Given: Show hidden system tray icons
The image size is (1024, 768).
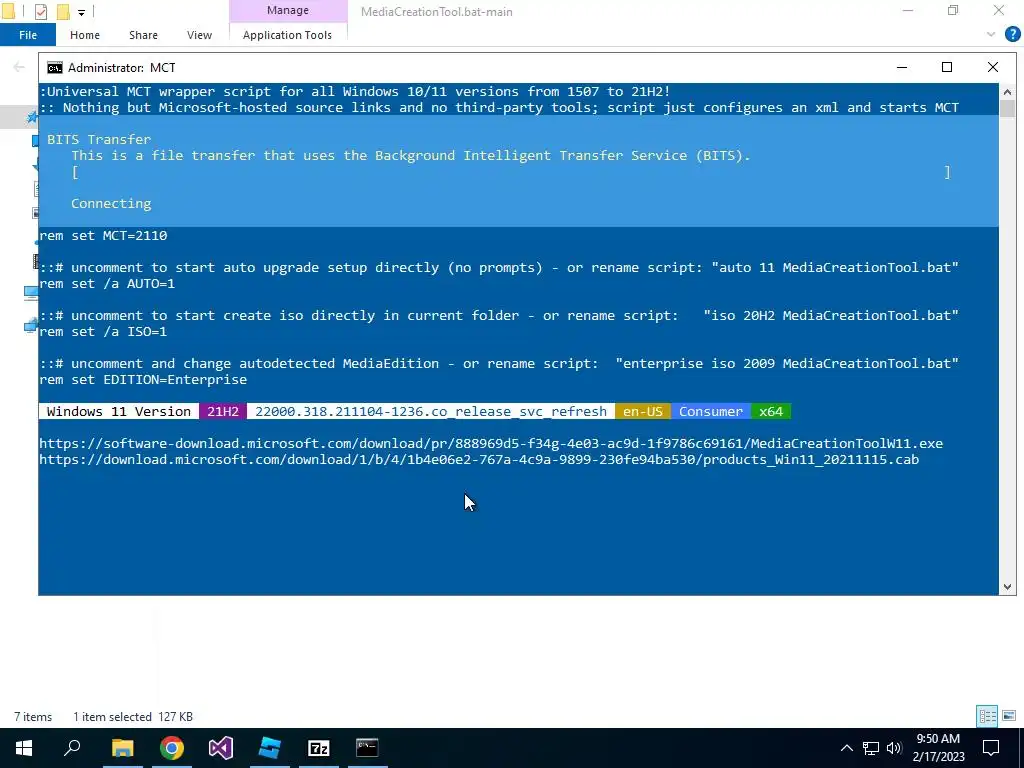Looking at the screenshot, I should (846, 748).
